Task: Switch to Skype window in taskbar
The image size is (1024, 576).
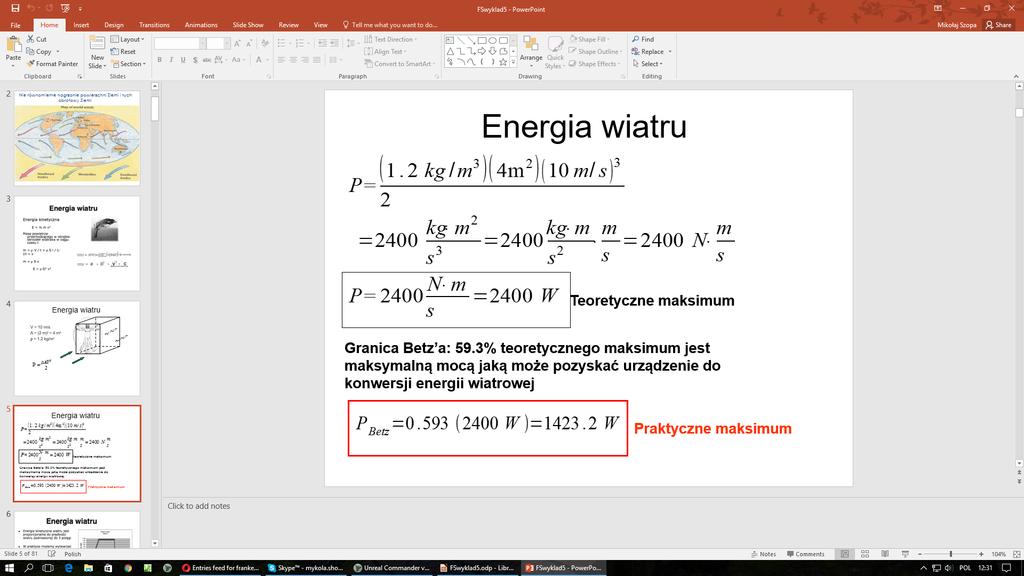Action: (306, 568)
